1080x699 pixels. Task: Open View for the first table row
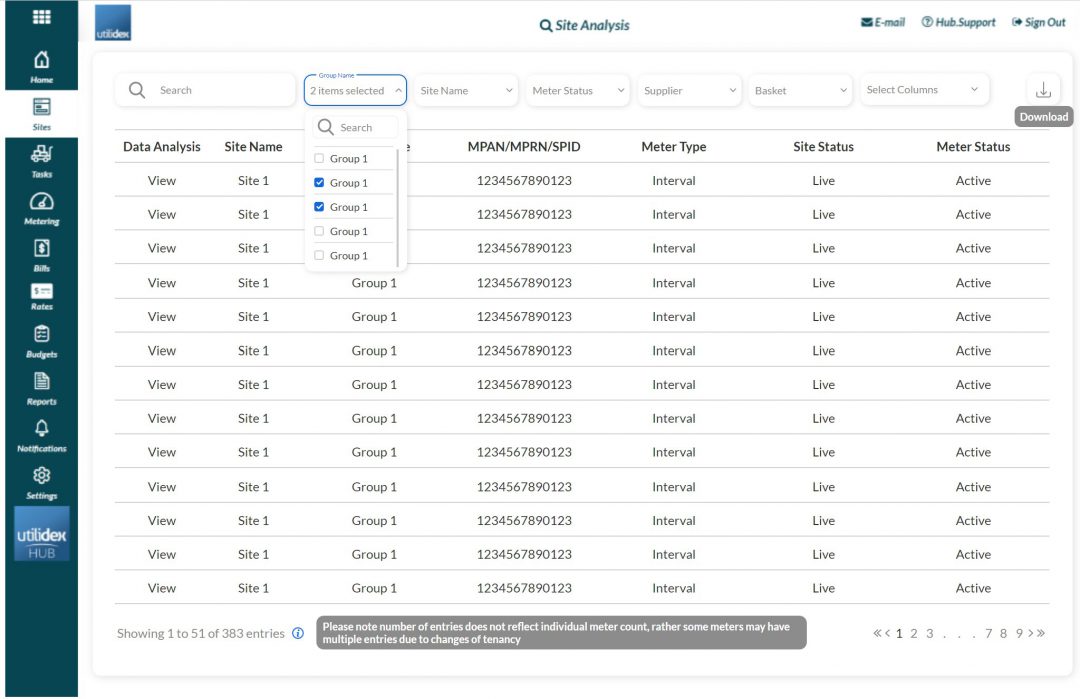161,180
